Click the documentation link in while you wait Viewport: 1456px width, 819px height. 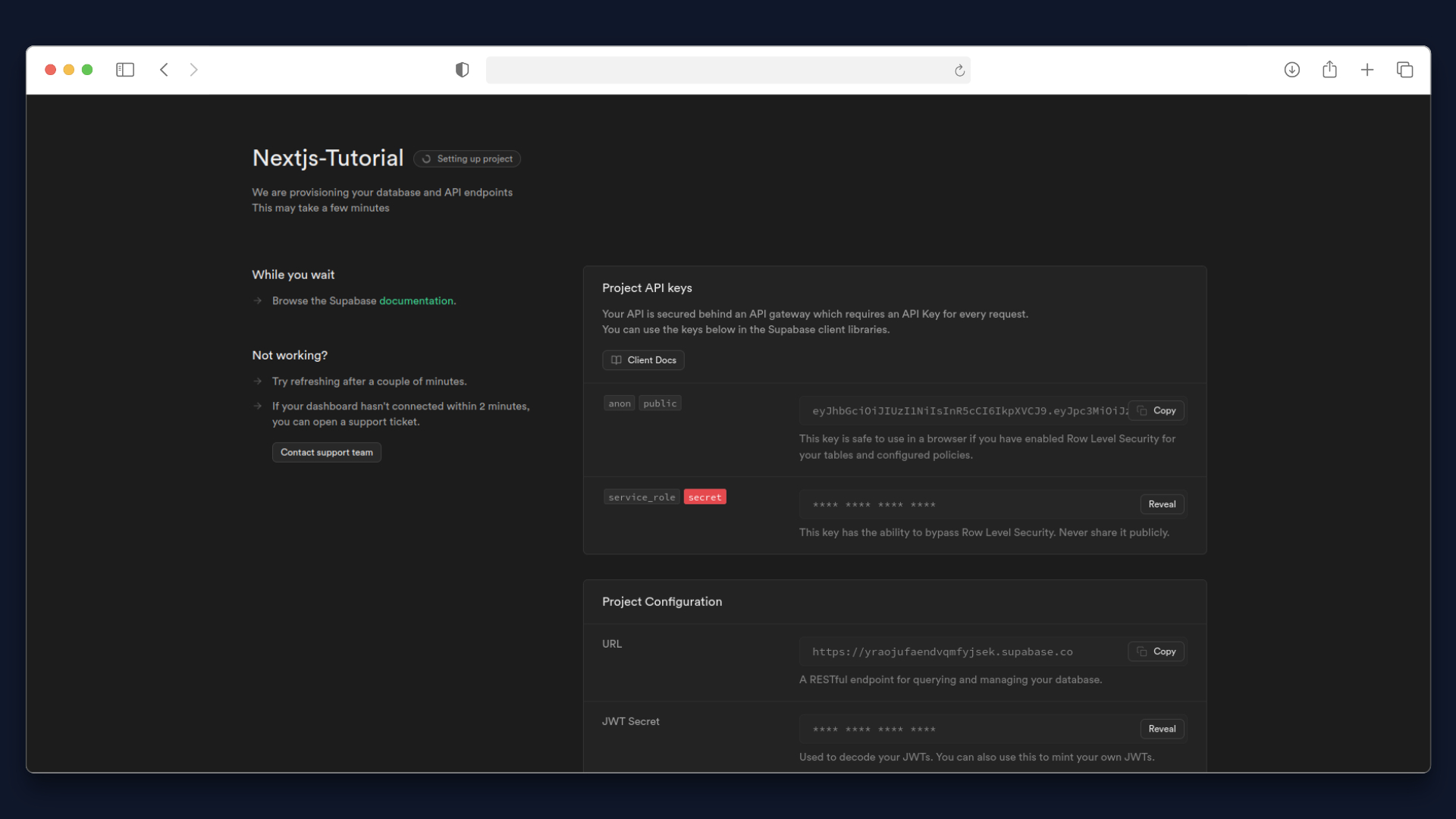point(416,300)
